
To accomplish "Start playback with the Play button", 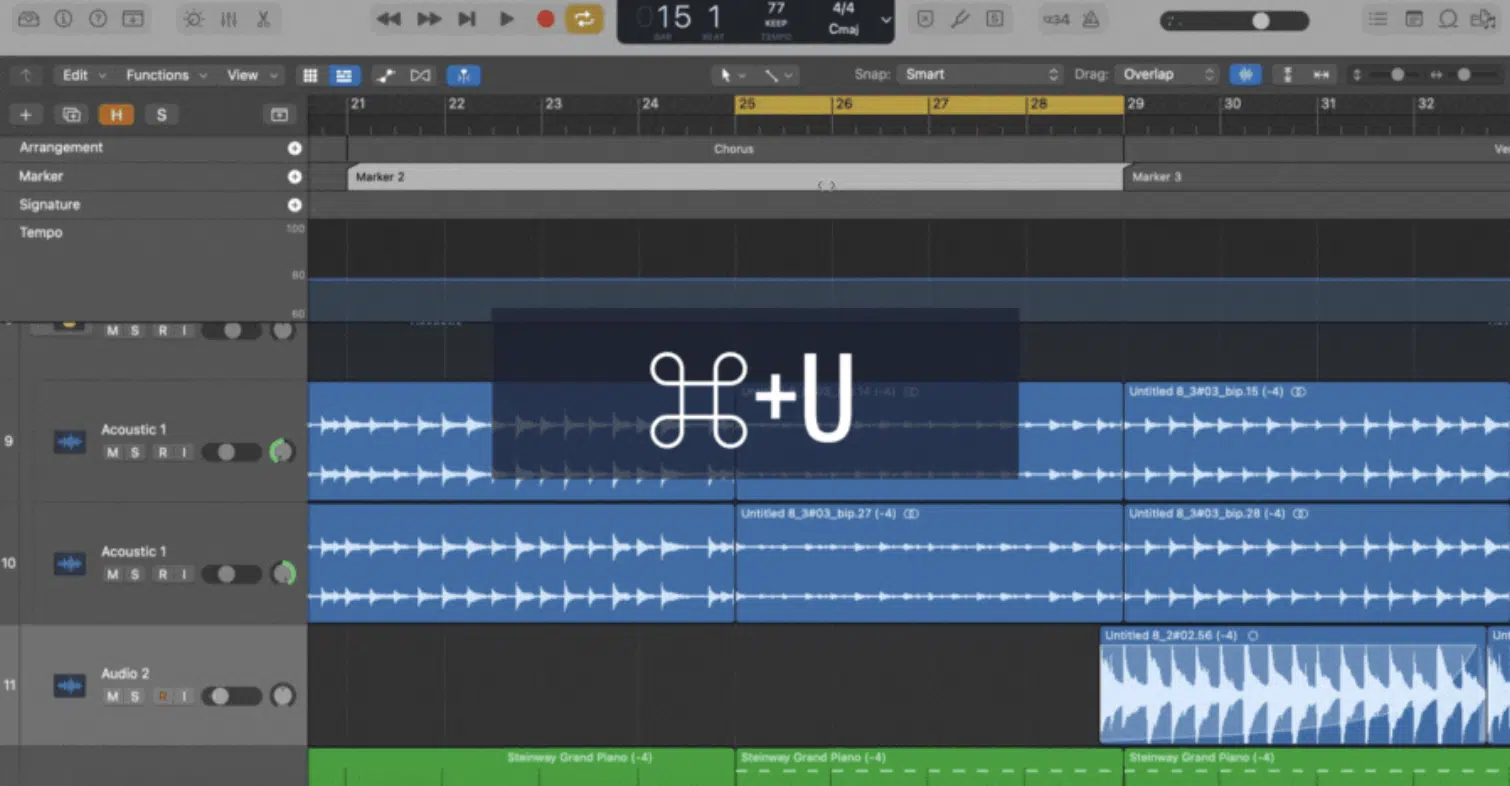I will tap(506, 19).
